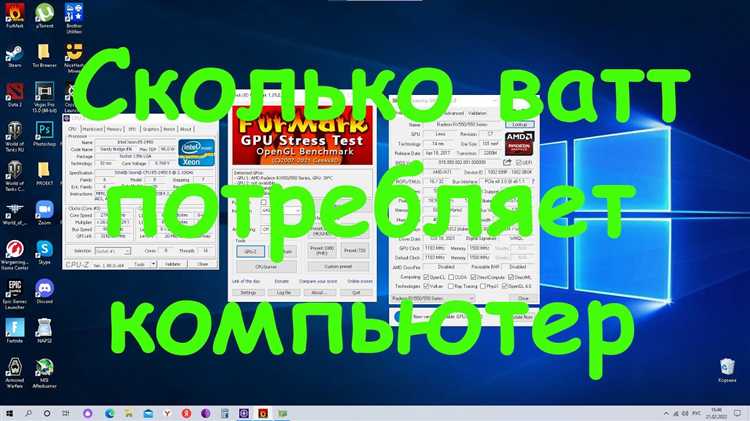Viewport: 750px width, 421px height.
Task: Open the Recycle Bin on the desktop
Action: (727, 371)
